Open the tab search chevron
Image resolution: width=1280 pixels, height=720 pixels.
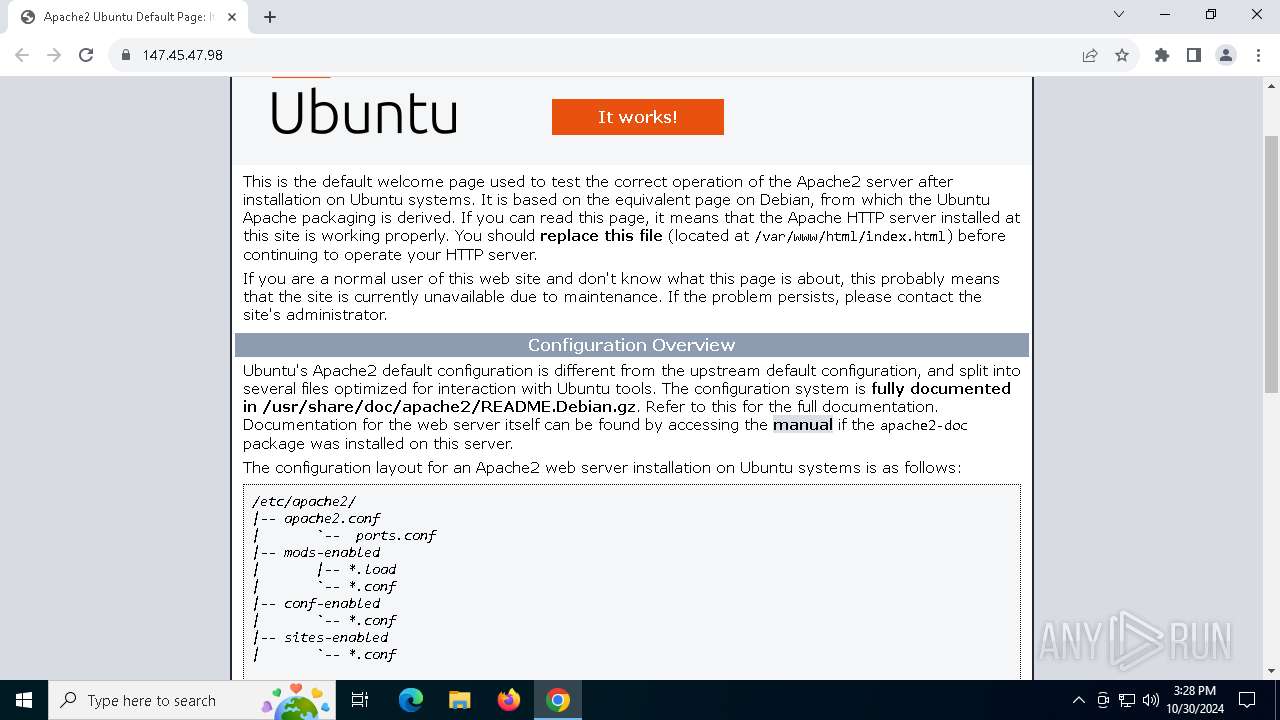click(x=1119, y=14)
